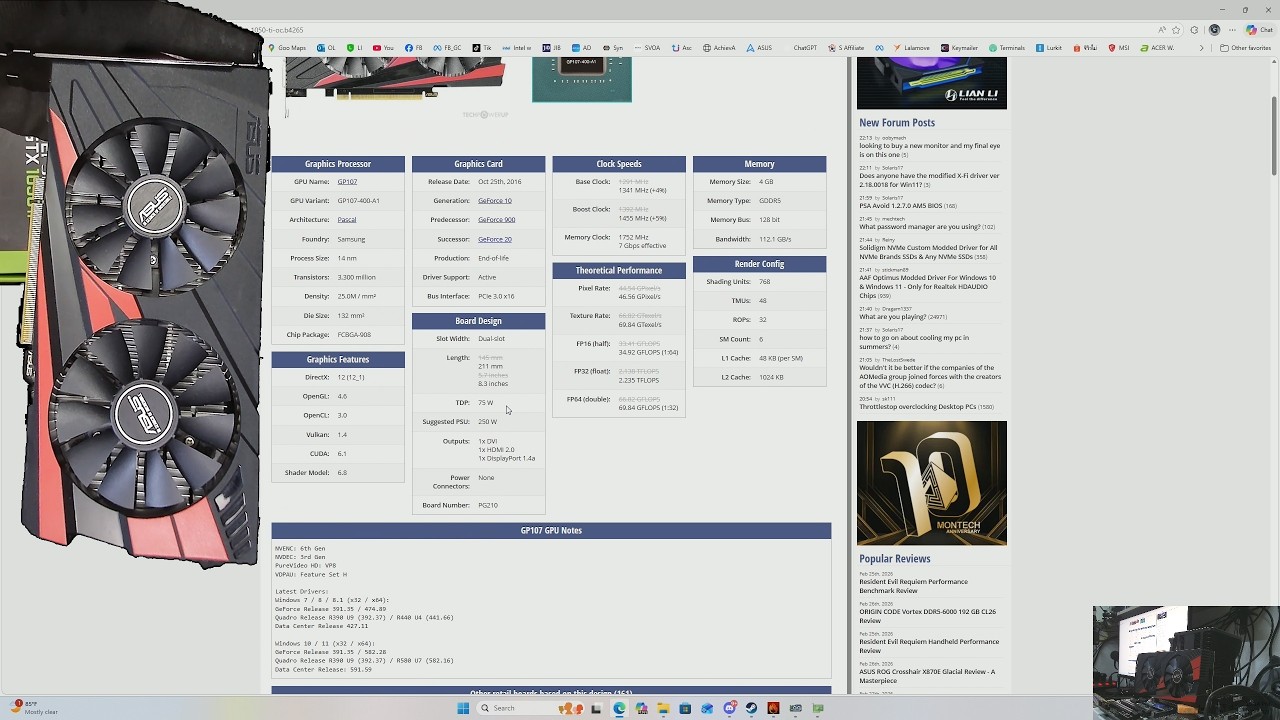The width and height of the screenshot is (1280, 720).
Task: Open 'PSA Avoid 1.2.7.0 AM5 BIOS' post
Action: pos(900,206)
